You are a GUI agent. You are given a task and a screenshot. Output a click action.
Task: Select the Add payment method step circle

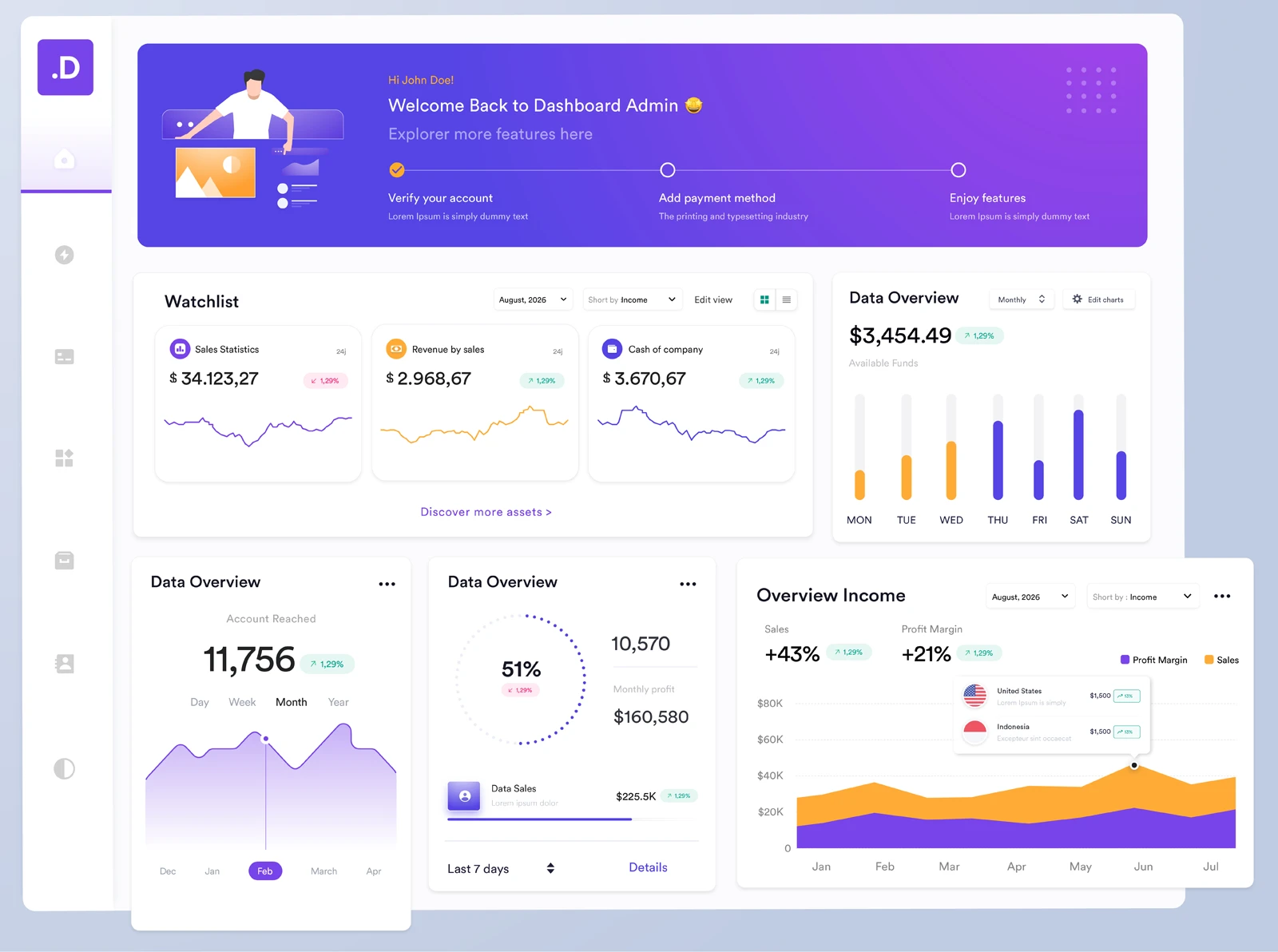pos(668,170)
